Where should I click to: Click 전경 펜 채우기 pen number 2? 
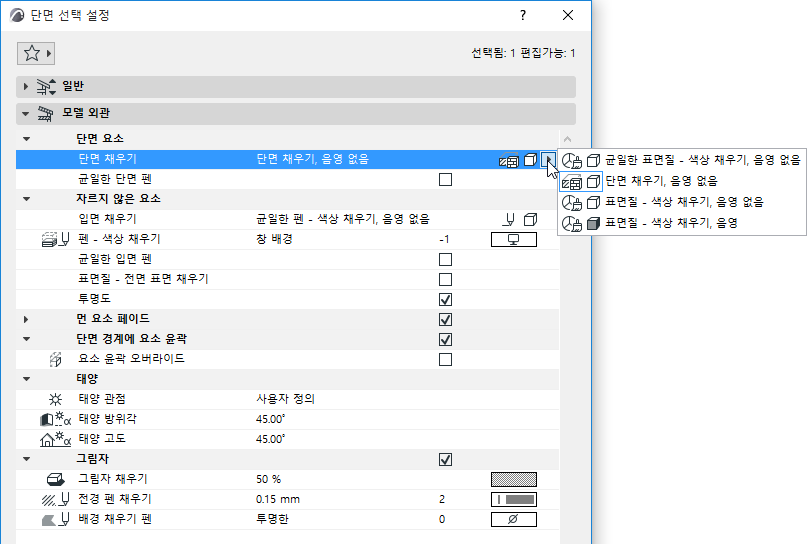[442, 499]
